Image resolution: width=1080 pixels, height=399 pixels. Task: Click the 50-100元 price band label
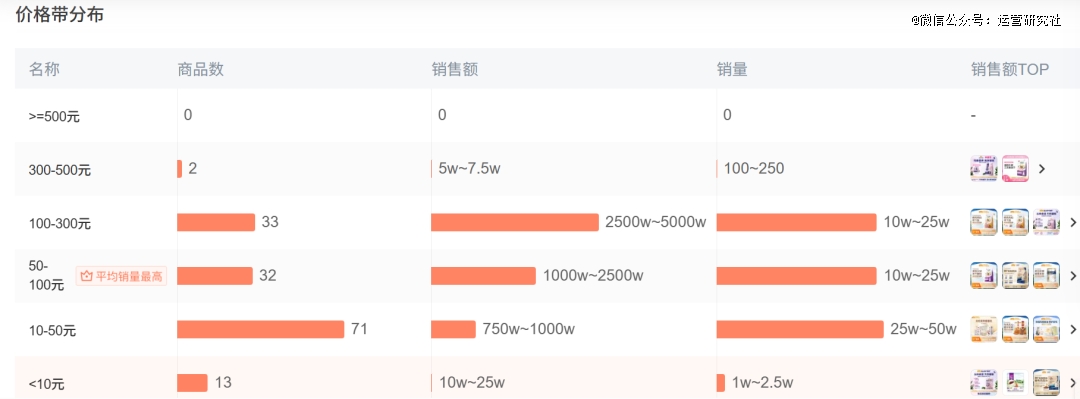46,276
